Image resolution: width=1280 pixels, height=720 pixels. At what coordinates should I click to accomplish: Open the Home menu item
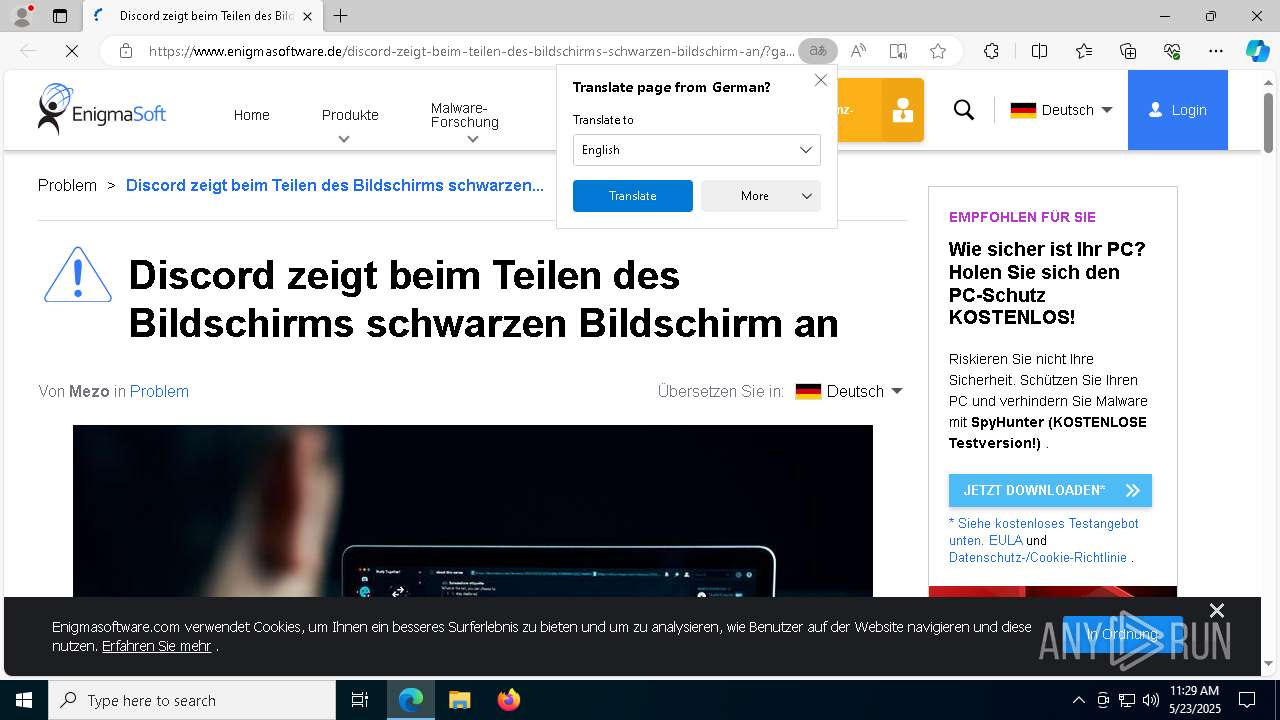click(x=252, y=115)
